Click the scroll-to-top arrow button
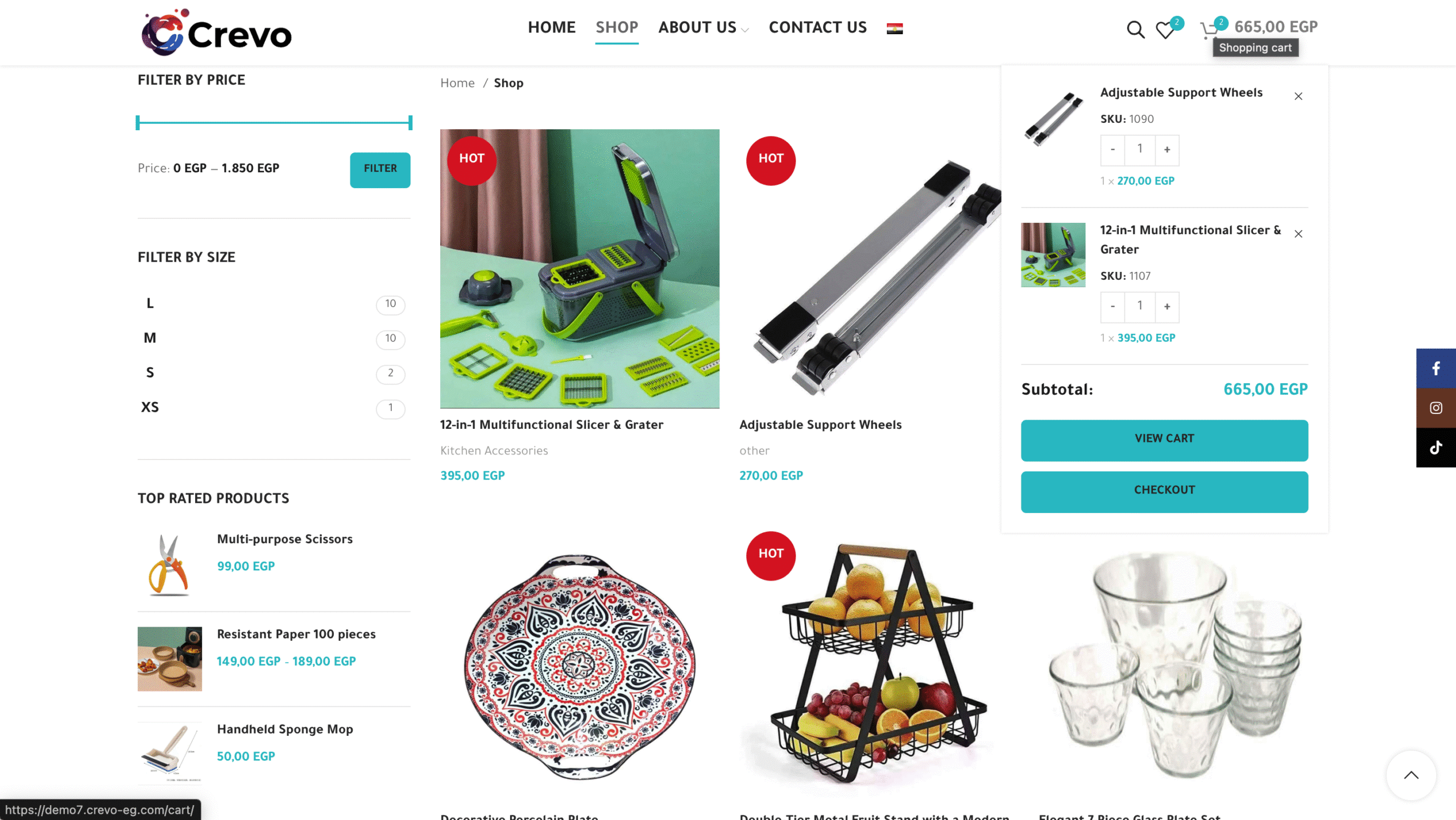 pyautogui.click(x=1411, y=775)
